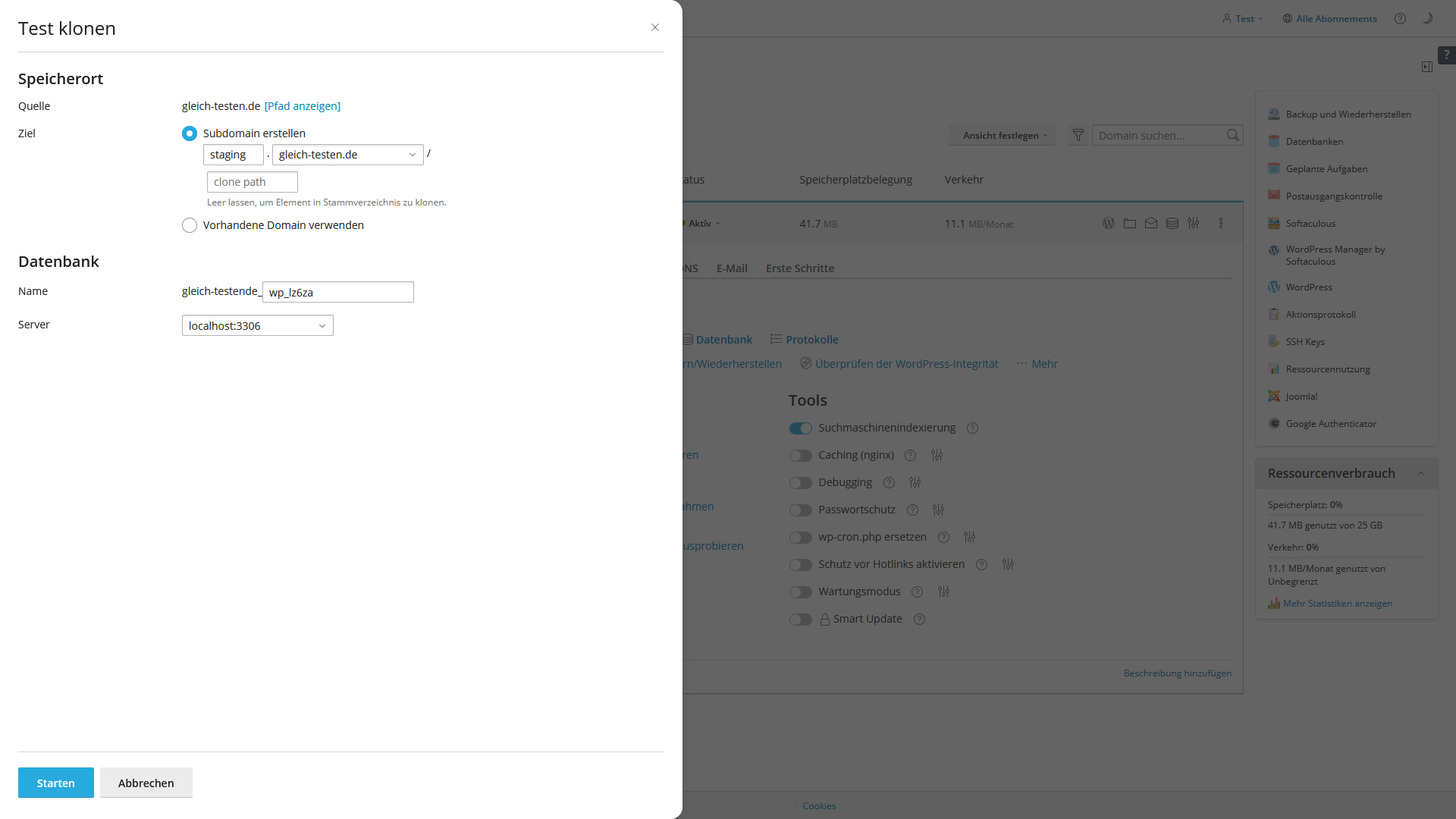The width and height of the screenshot is (1456, 819).
Task: Click the Speicherplatz usage progress indicator
Action: (x=1305, y=504)
